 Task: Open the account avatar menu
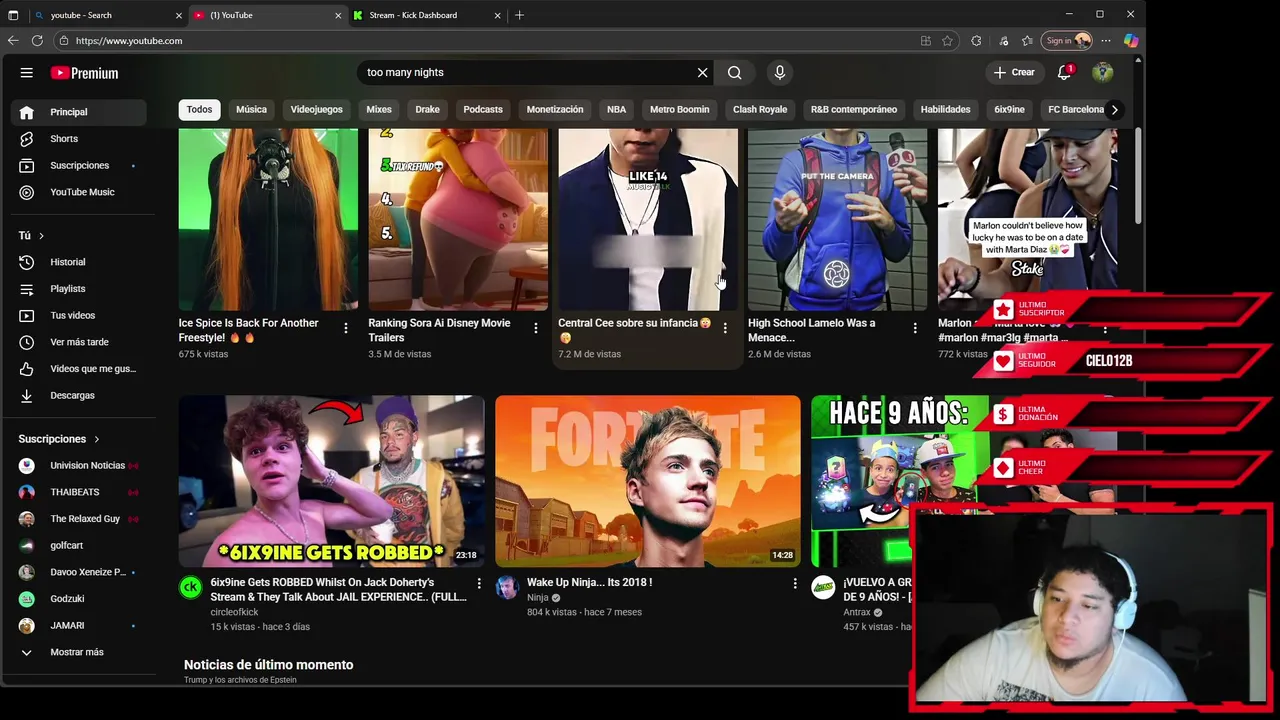click(x=1103, y=72)
